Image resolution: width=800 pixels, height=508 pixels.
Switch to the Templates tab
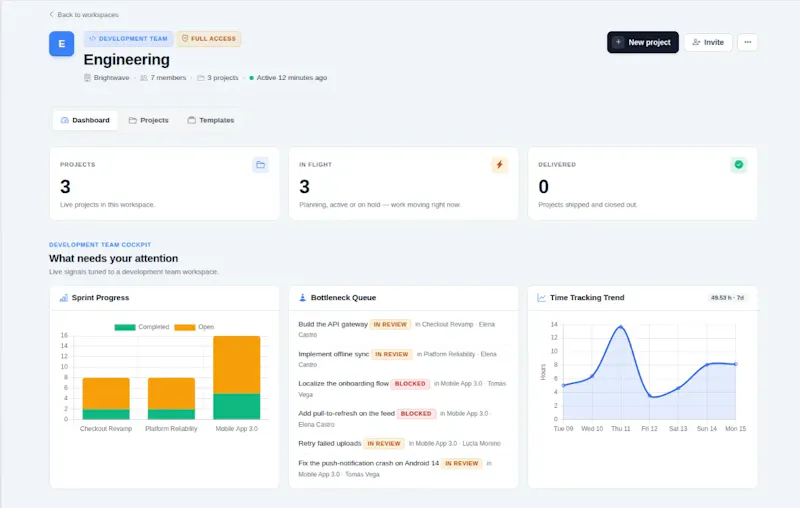click(x=211, y=120)
